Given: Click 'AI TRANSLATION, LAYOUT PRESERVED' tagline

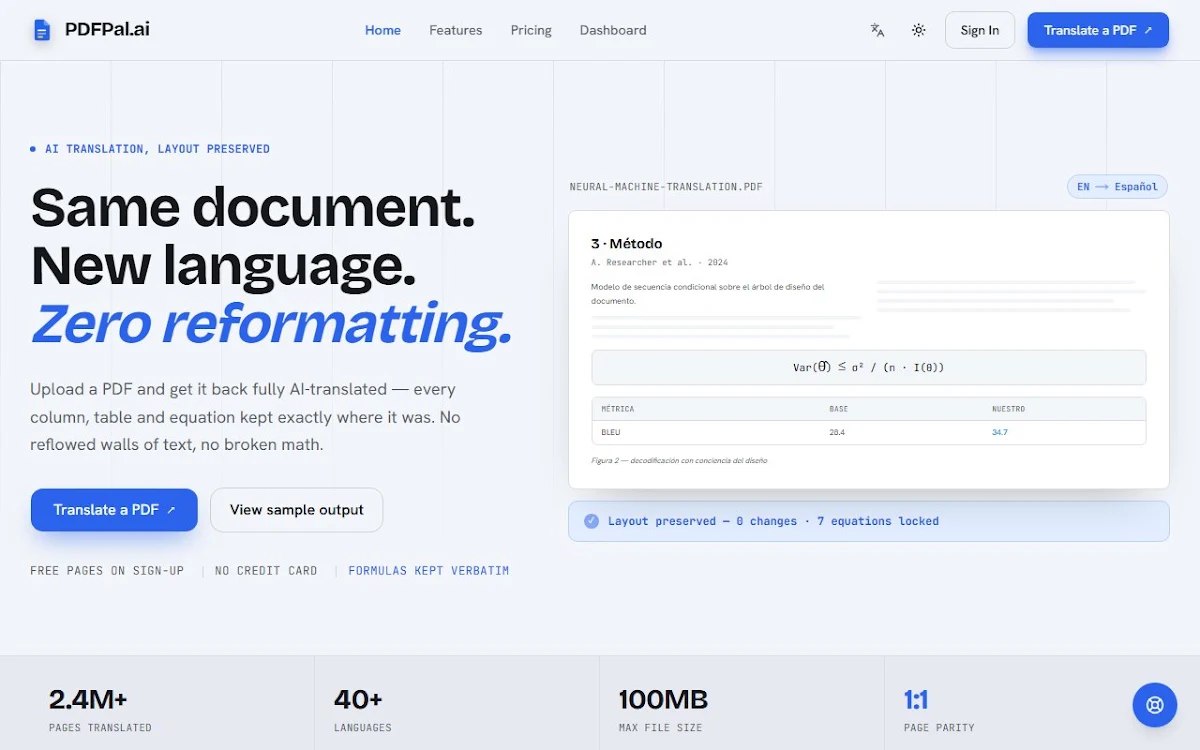Looking at the screenshot, I should (x=157, y=149).
